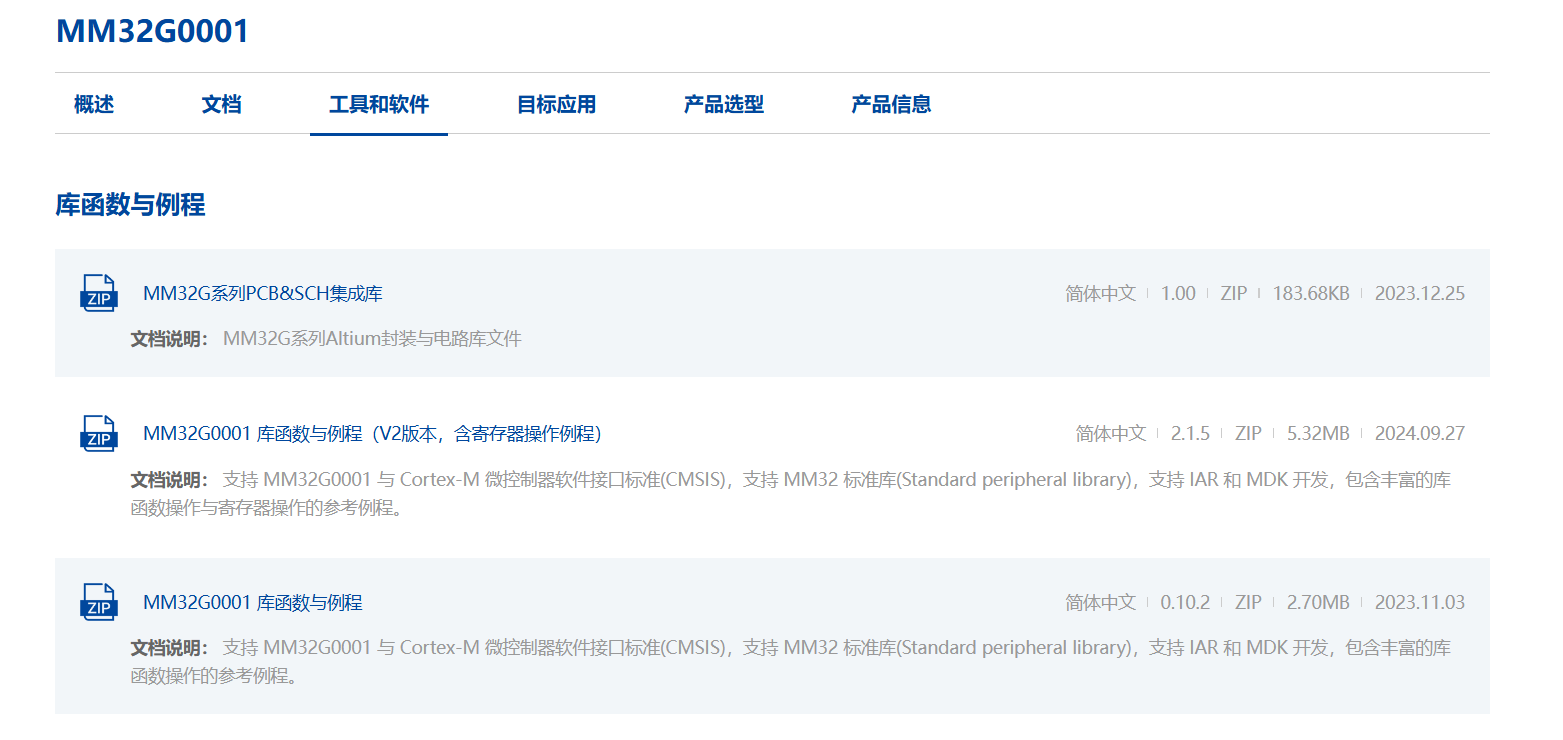
Task: Click 文档说明 label under 0.10.2 entry
Action: (169, 648)
